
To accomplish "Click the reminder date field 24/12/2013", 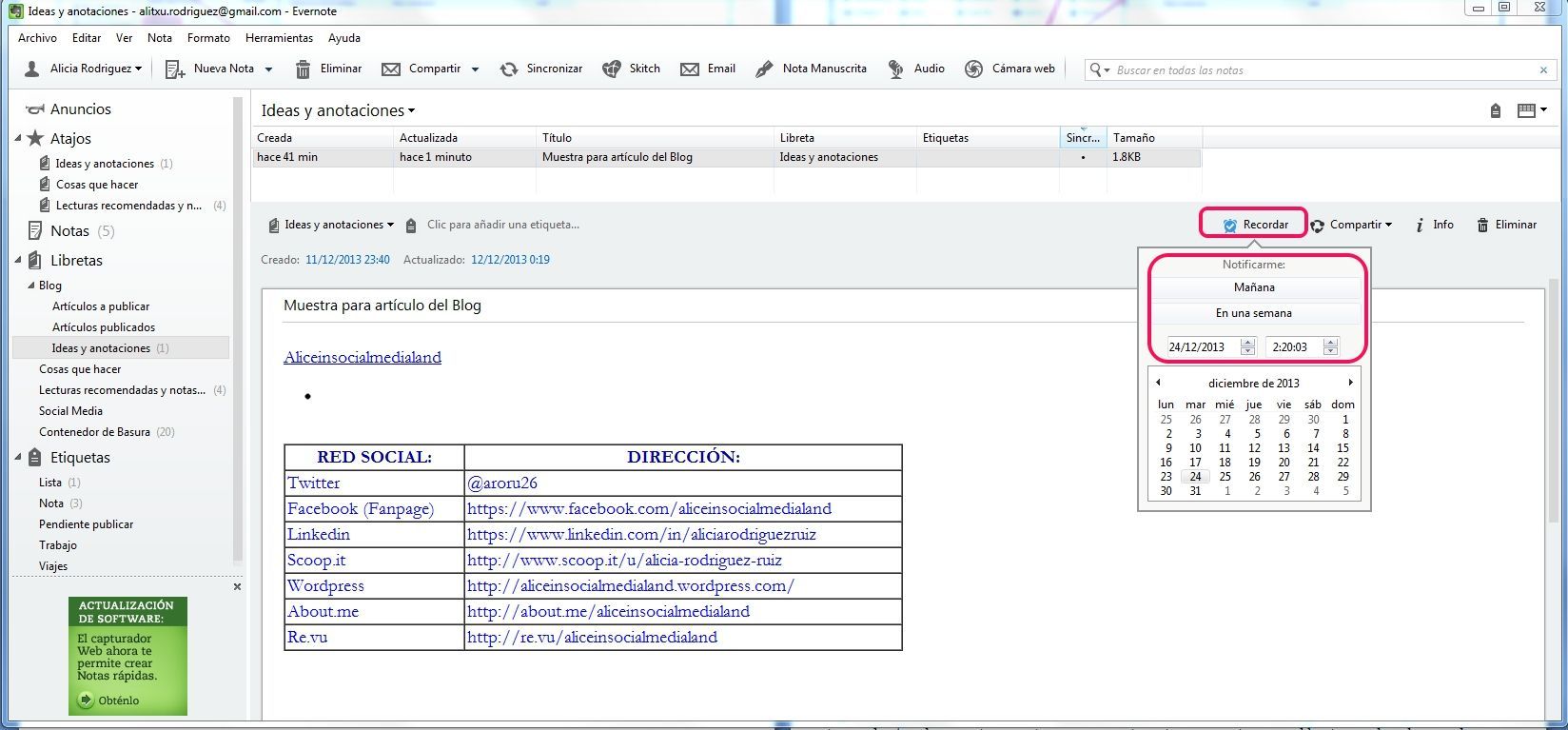I will [1203, 347].
